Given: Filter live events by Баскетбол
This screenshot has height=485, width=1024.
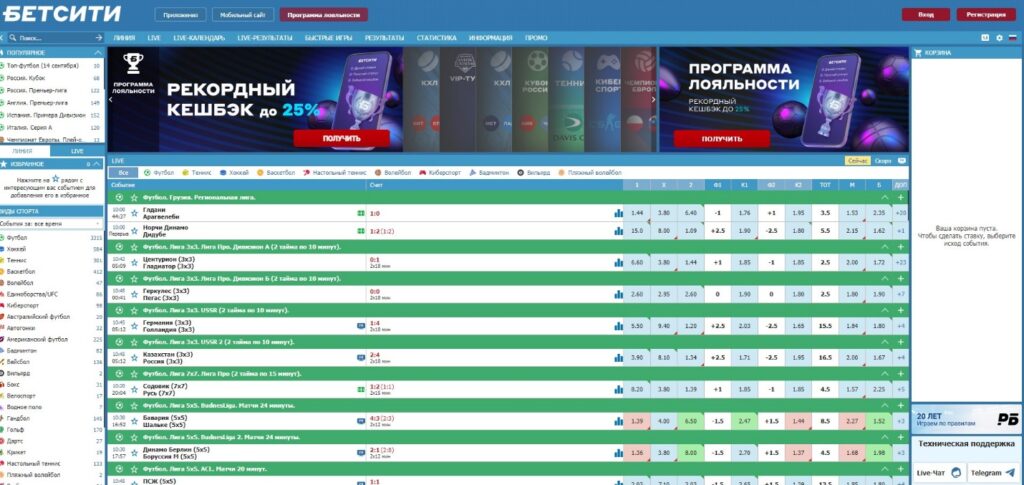Looking at the screenshot, I should [x=276, y=173].
